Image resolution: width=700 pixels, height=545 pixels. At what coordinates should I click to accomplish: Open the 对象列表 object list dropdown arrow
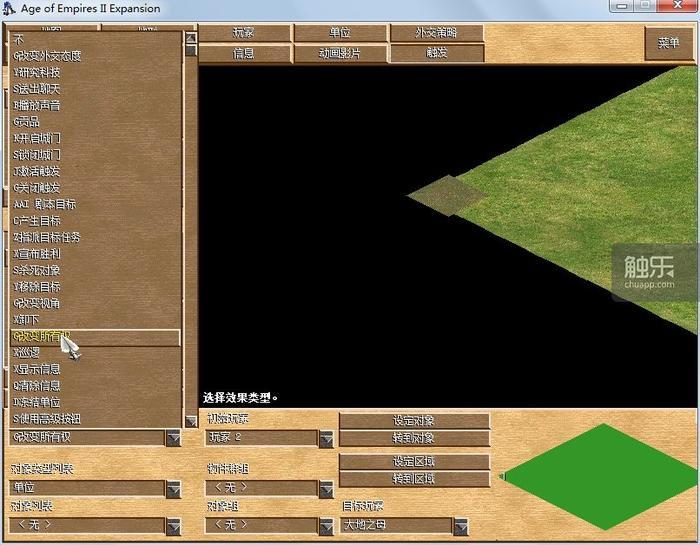[x=174, y=525]
